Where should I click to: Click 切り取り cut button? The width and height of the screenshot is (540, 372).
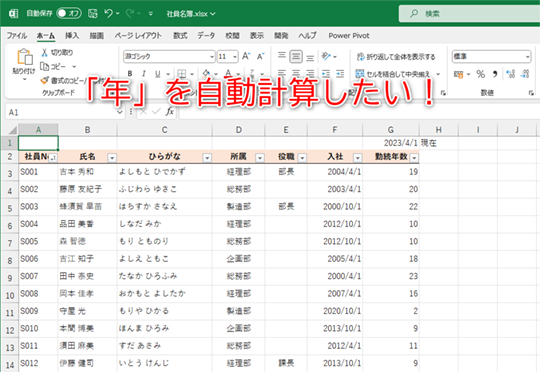(x=57, y=52)
